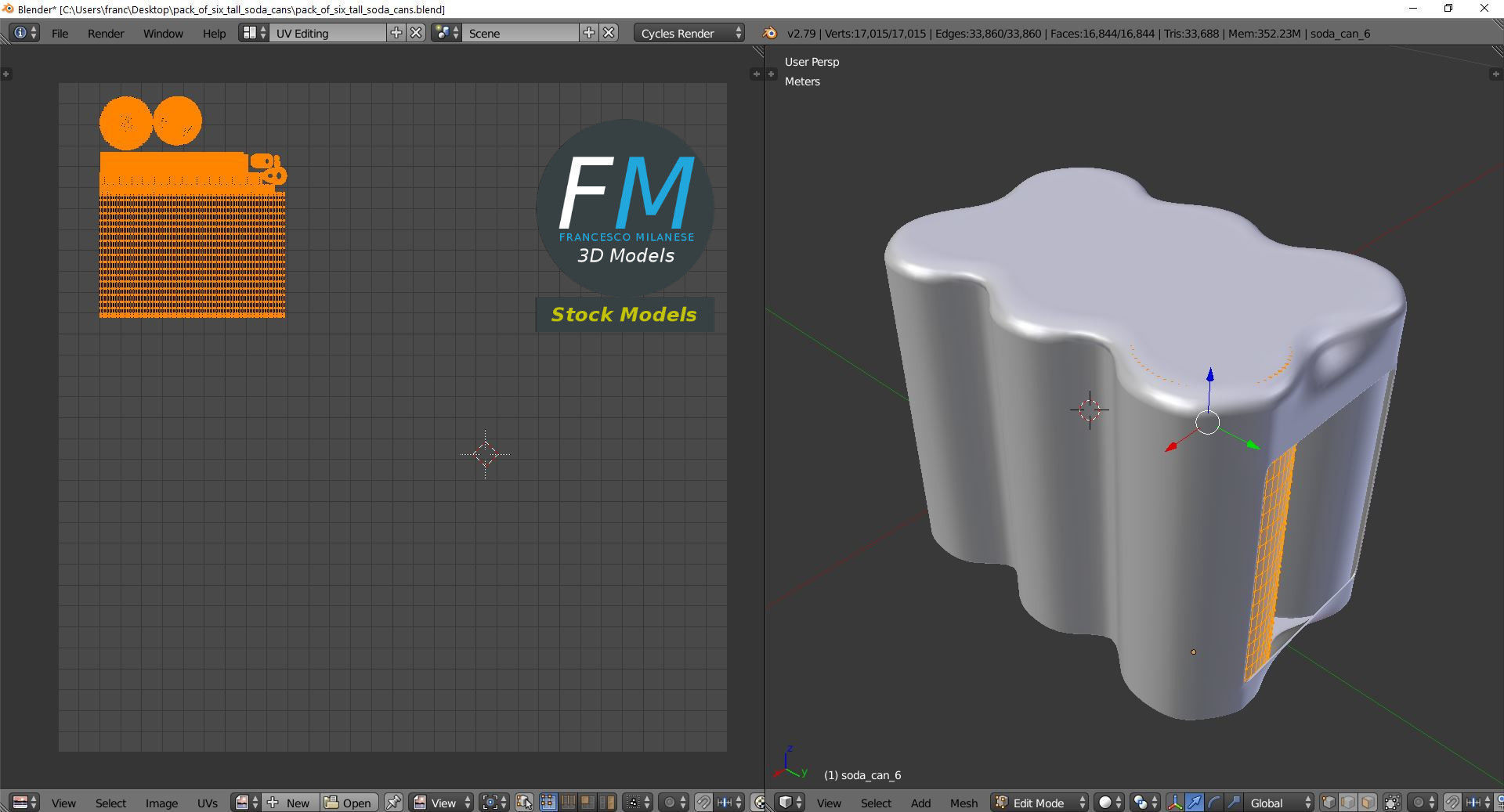Viewport: 1504px width, 812px height.
Task: Select mesh face select mode
Action: (x=1368, y=803)
